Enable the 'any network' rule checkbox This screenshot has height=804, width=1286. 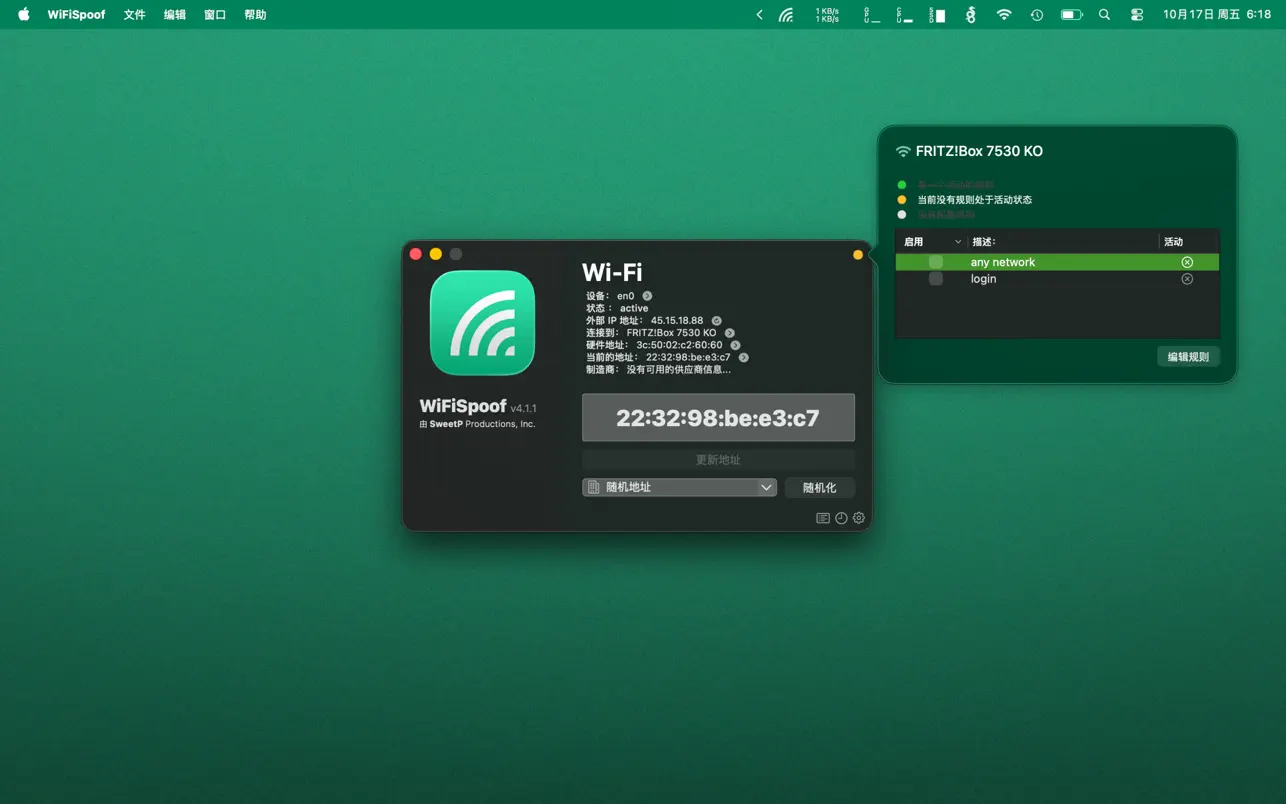click(x=935, y=261)
